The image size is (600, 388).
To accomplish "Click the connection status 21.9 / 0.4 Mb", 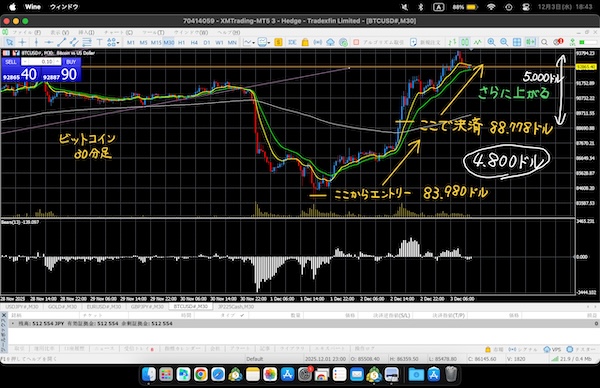I will [571, 359].
